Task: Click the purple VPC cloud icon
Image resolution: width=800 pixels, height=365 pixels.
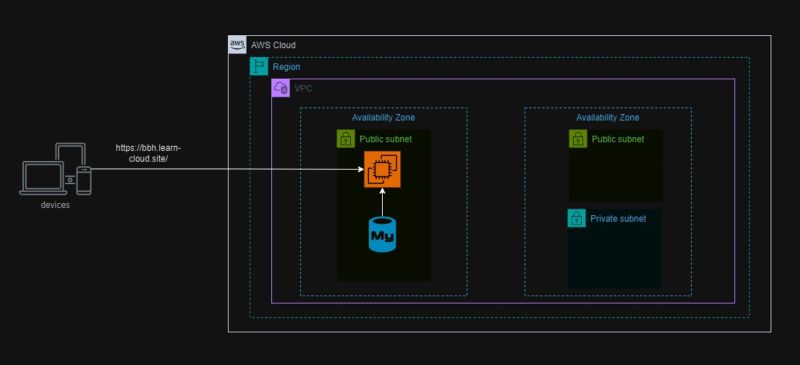Action: click(x=281, y=88)
